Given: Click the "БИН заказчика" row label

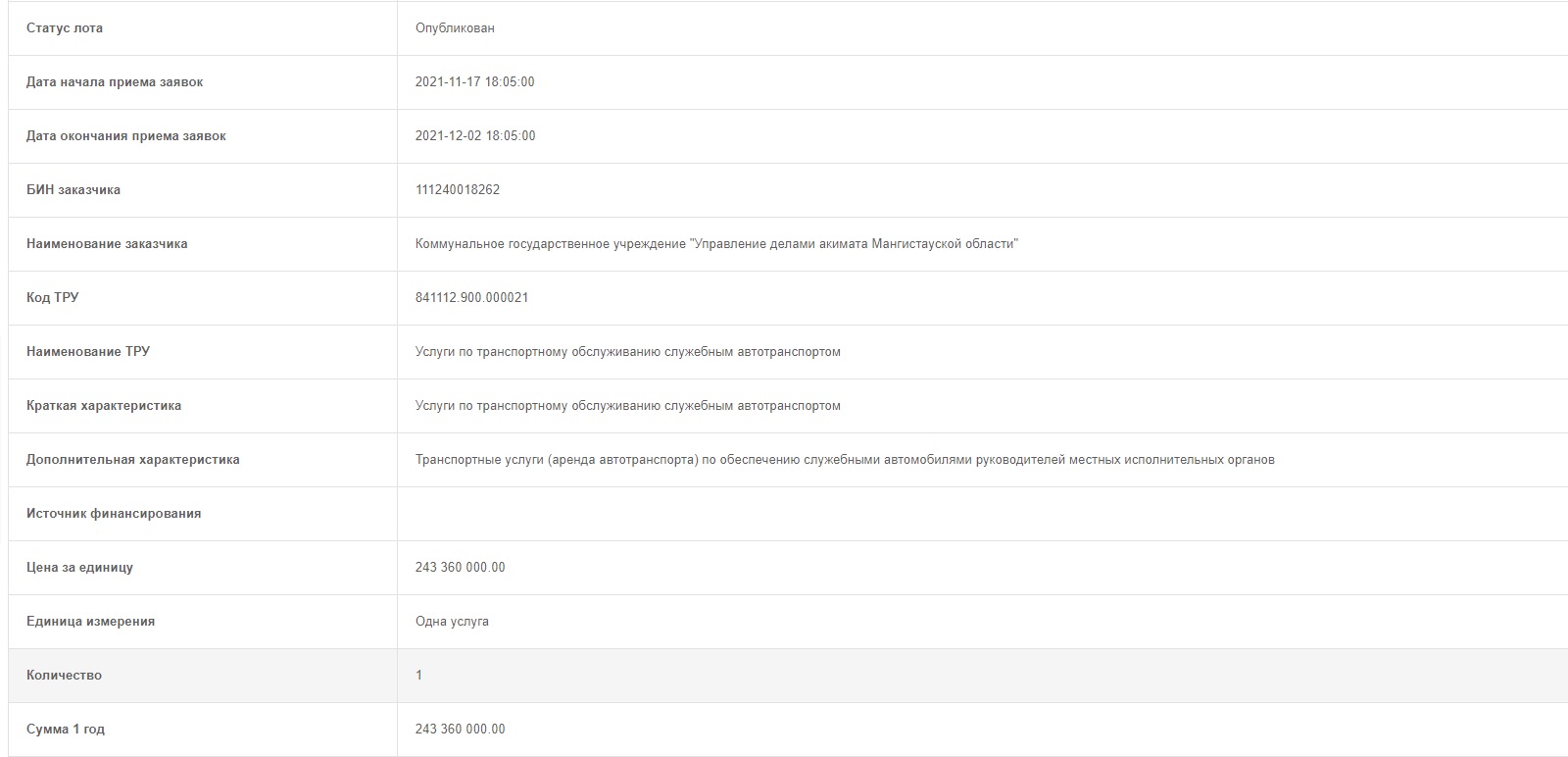Looking at the screenshot, I should point(73,190).
